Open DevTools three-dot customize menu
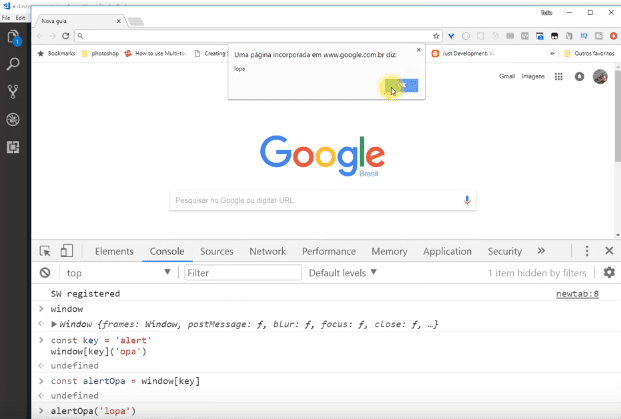Image resolution: width=621 pixels, height=419 pixels. 587,252
